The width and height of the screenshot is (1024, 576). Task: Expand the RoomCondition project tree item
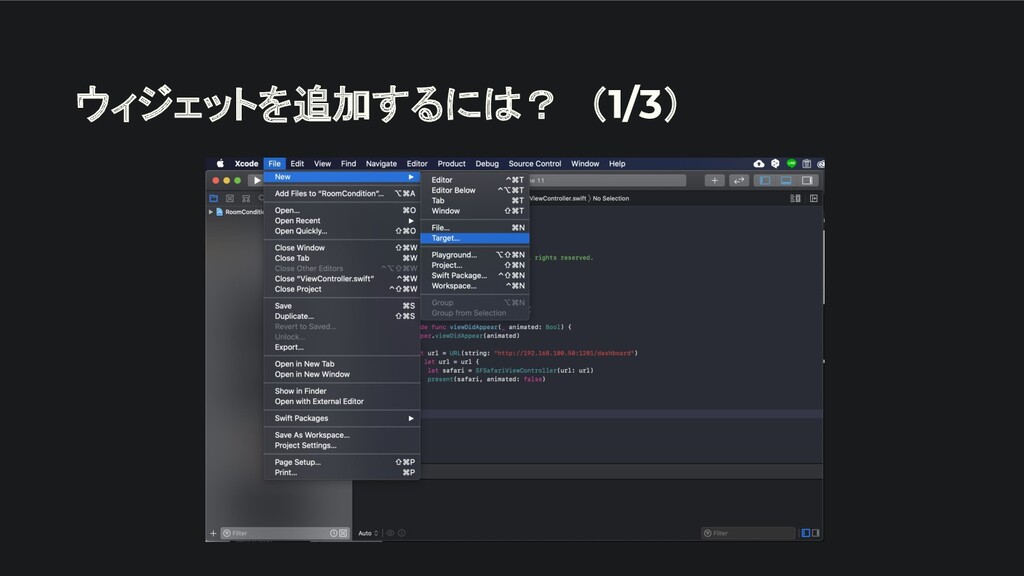pyautogui.click(x=211, y=212)
